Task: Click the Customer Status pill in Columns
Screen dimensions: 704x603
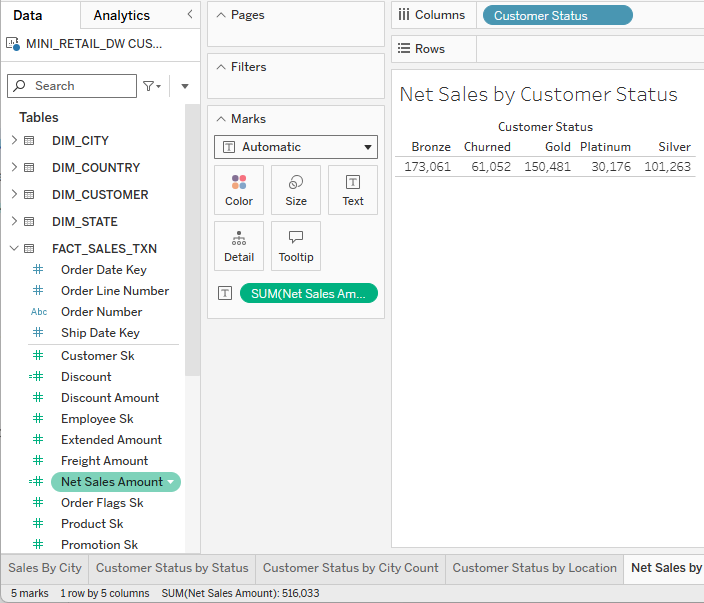Action: click(557, 15)
